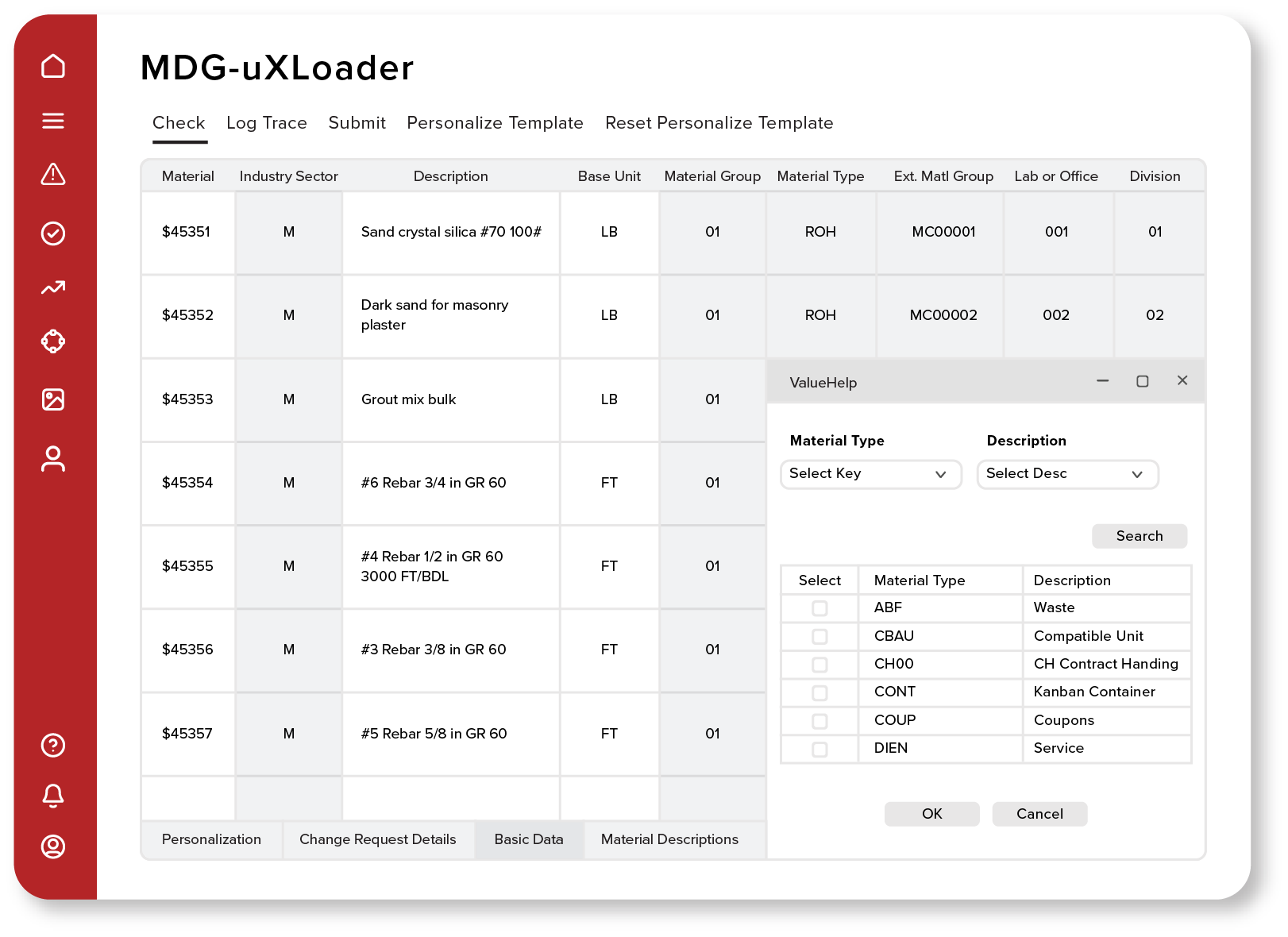Open the home icon in the sidebar
The width and height of the screenshot is (1288, 937).
click(53, 67)
